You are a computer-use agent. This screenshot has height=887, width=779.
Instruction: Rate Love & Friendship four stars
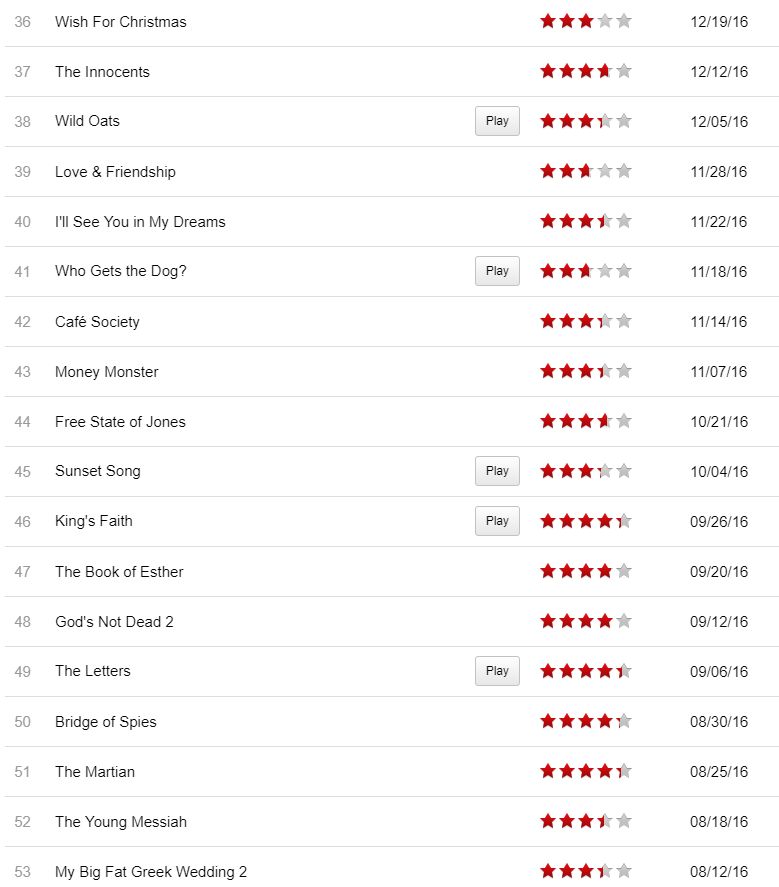click(x=605, y=171)
